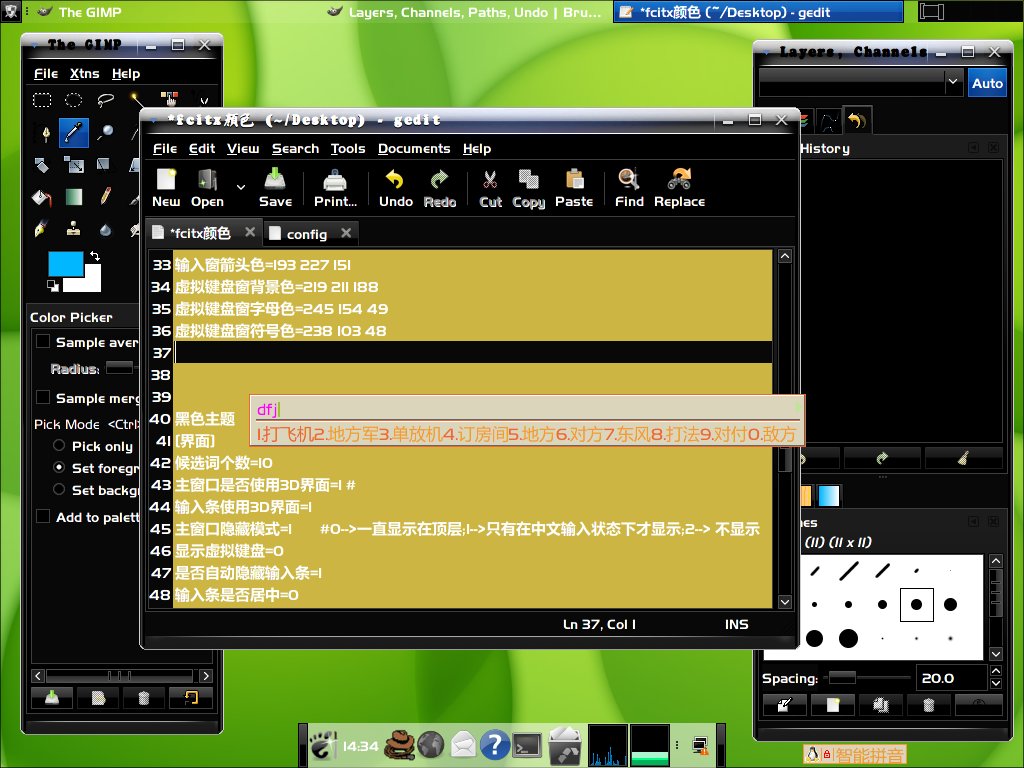Click the white background color swatch
This screenshot has width=1024, height=768.
click(91, 282)
